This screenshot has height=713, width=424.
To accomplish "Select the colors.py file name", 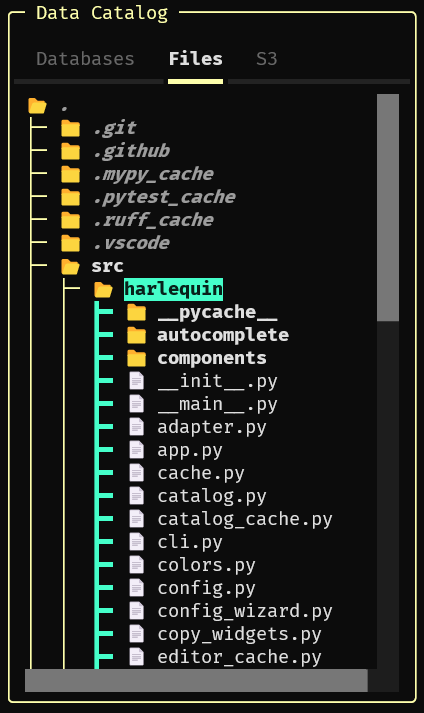I will [x=207, y=565].
